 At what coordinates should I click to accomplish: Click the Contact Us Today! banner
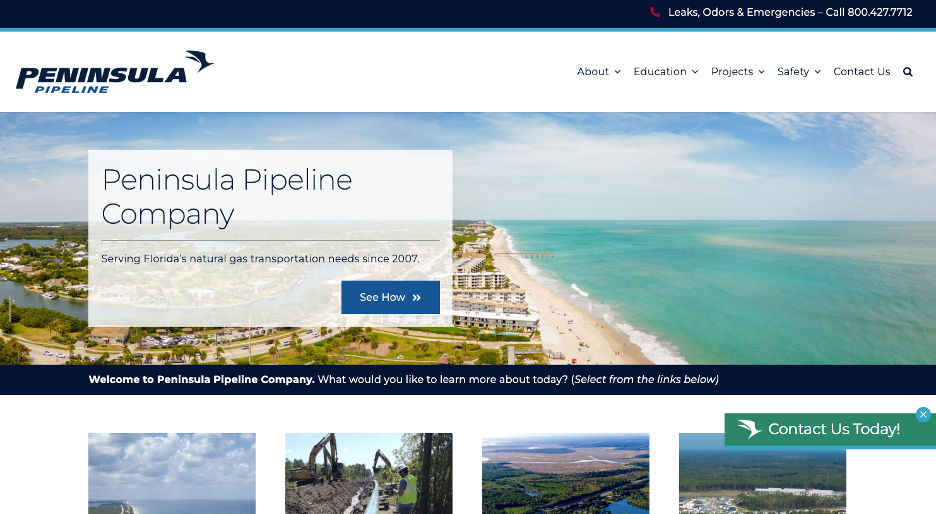[830, 429]
